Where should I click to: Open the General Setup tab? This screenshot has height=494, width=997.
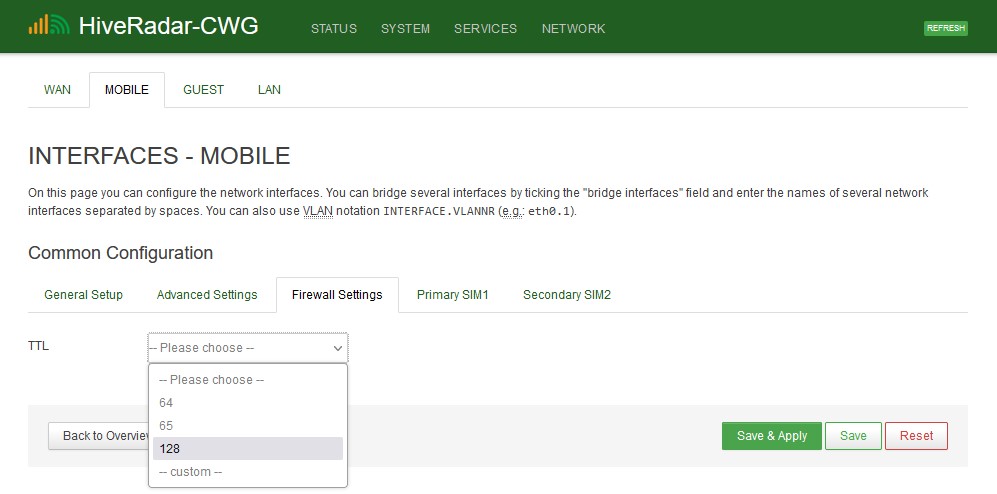[83, 295]
